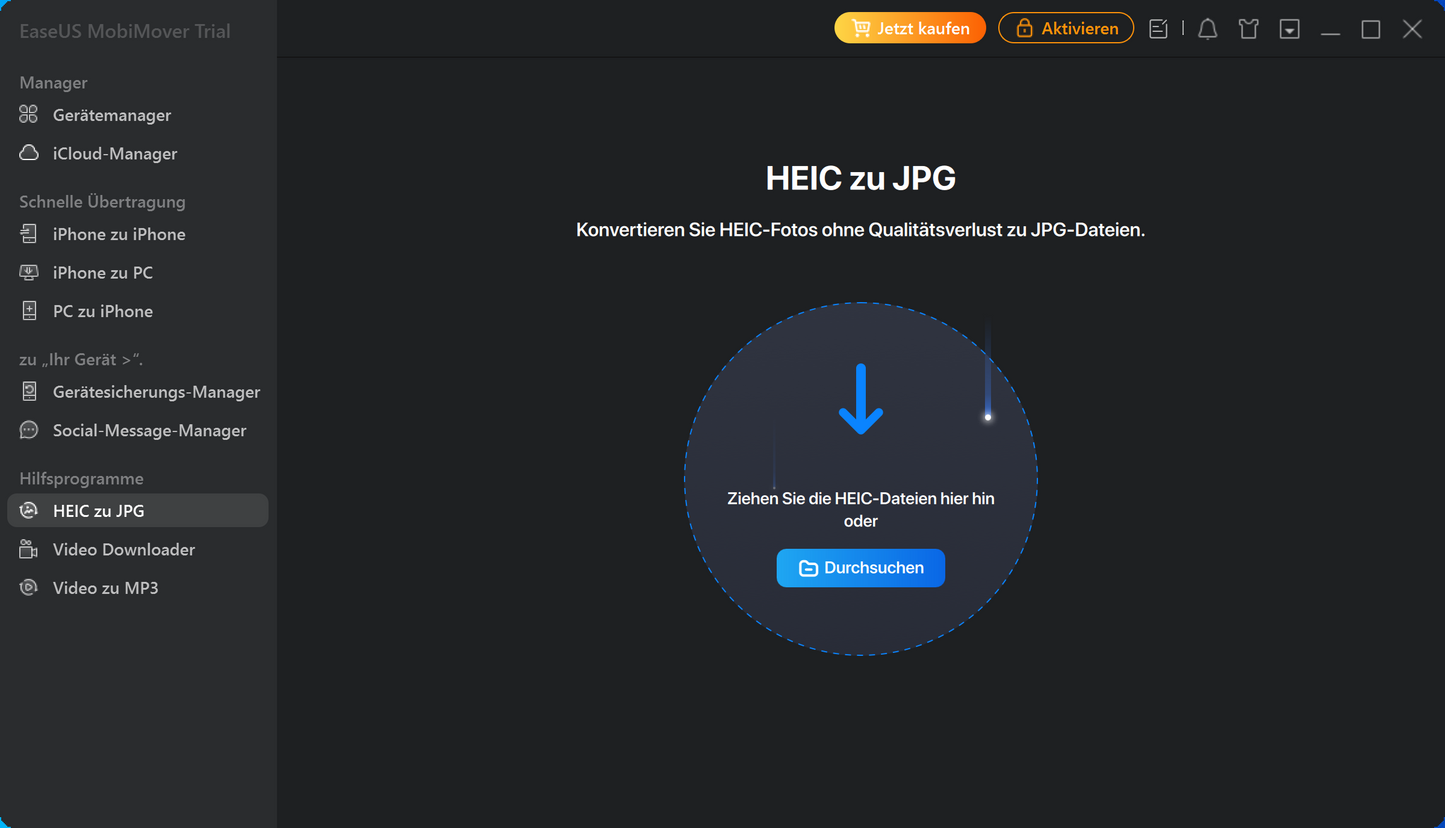The image size is (1445, 828).
Task: Select HEIC zu JPG utility
Action: click(98, 511)
